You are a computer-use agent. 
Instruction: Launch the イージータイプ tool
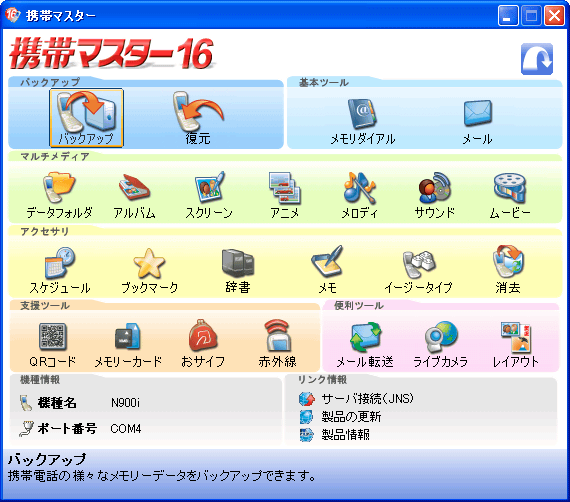pos(418,271)
